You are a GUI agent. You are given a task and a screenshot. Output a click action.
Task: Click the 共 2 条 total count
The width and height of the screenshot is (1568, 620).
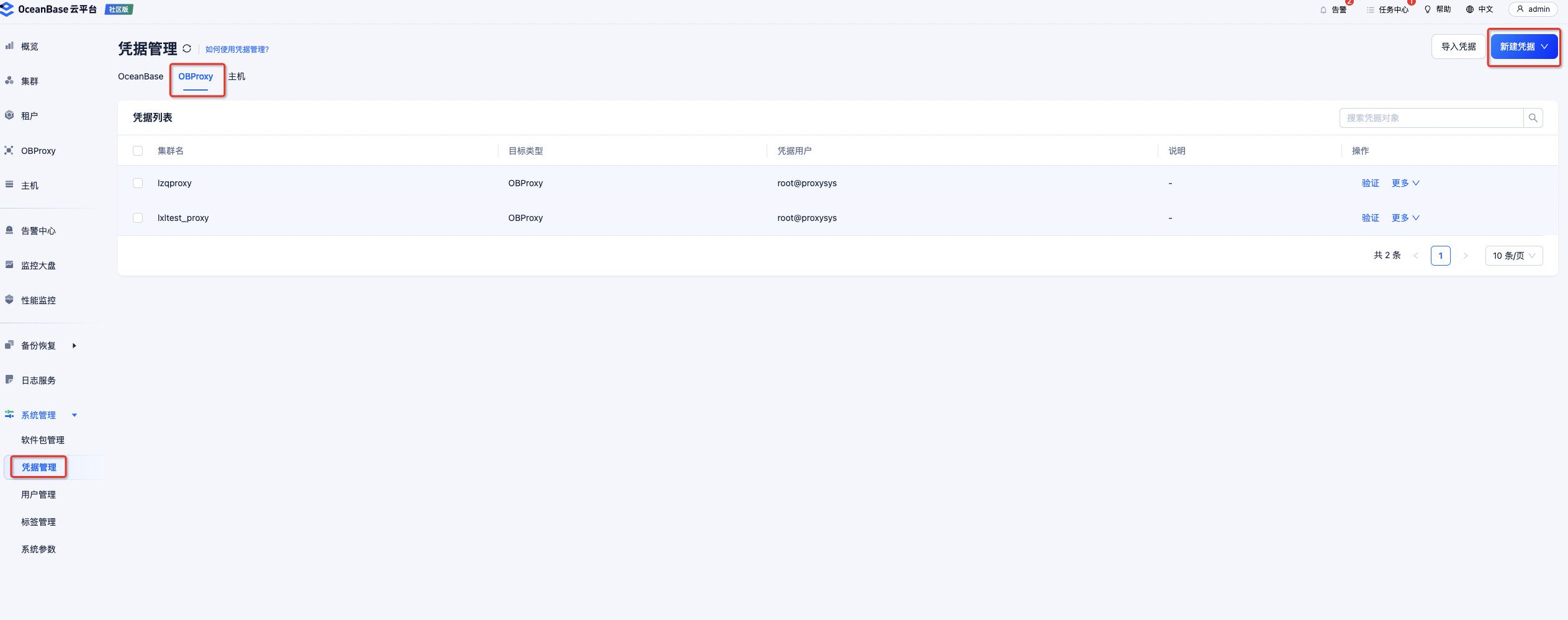pyautogui.click(x=1387, y=255)
